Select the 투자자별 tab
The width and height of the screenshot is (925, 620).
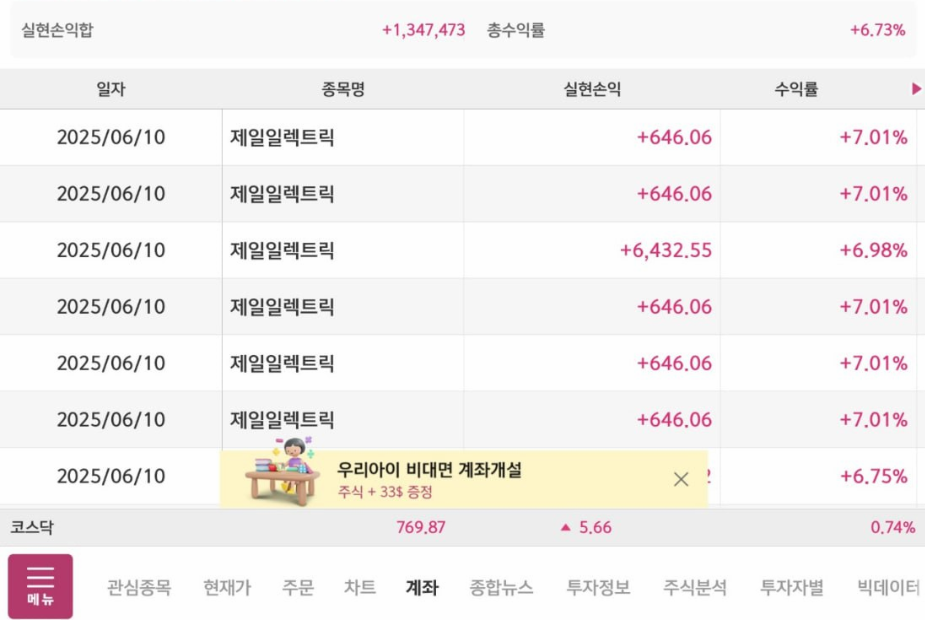792,588
